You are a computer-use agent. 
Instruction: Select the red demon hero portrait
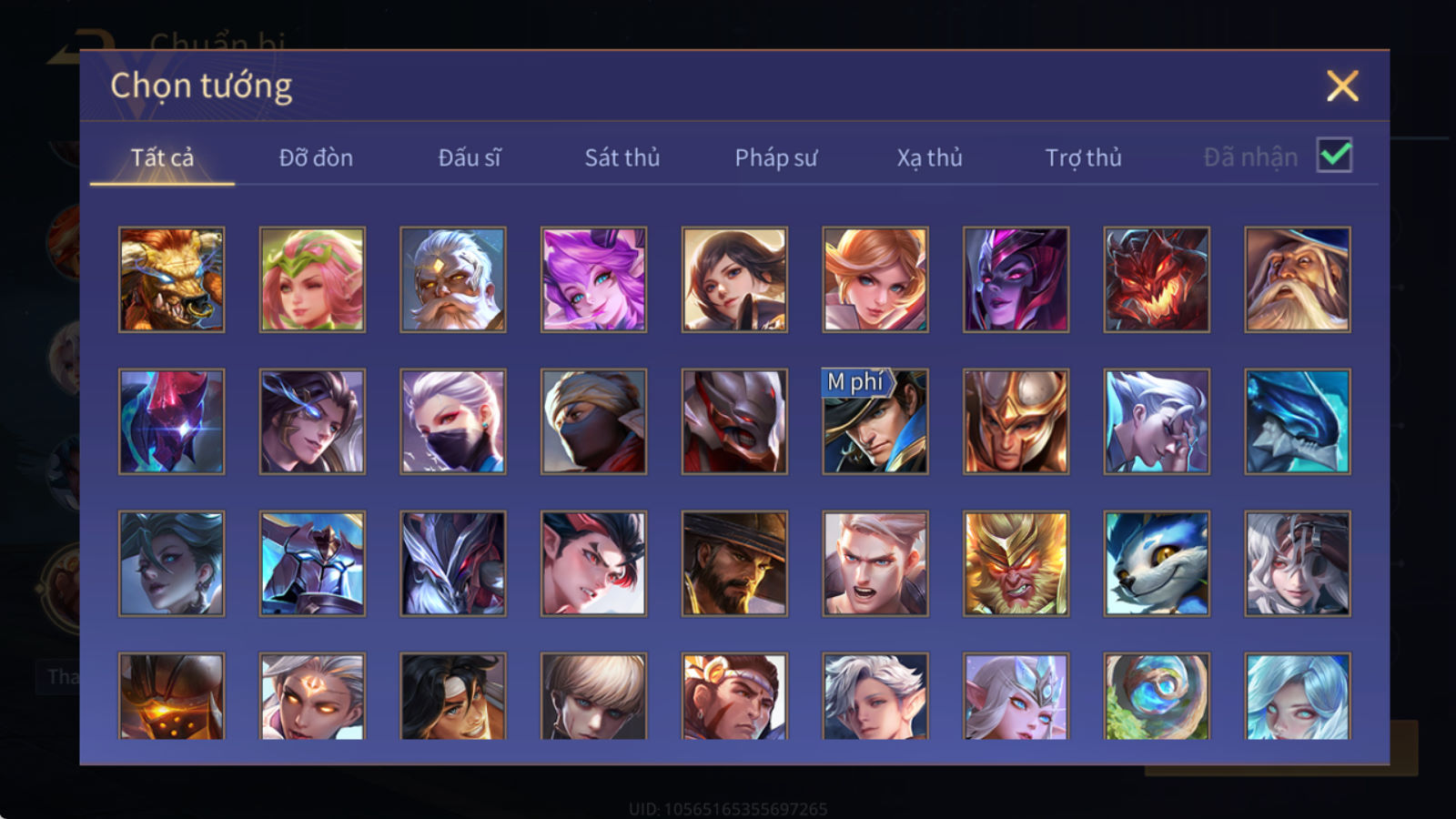1157,279
